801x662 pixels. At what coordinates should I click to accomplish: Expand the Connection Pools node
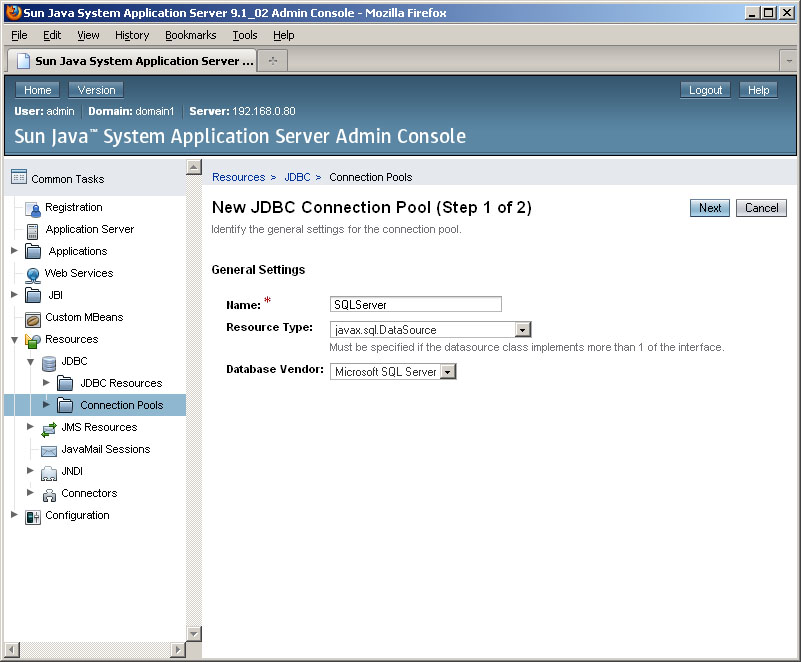click(x=46, y=404)
